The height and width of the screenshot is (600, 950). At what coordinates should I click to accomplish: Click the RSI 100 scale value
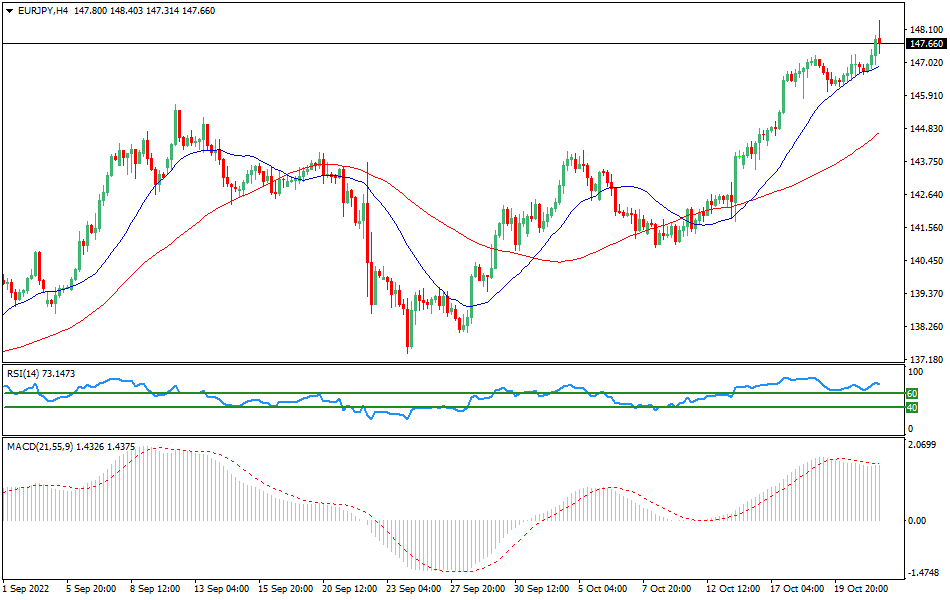[x=914, y=373]
